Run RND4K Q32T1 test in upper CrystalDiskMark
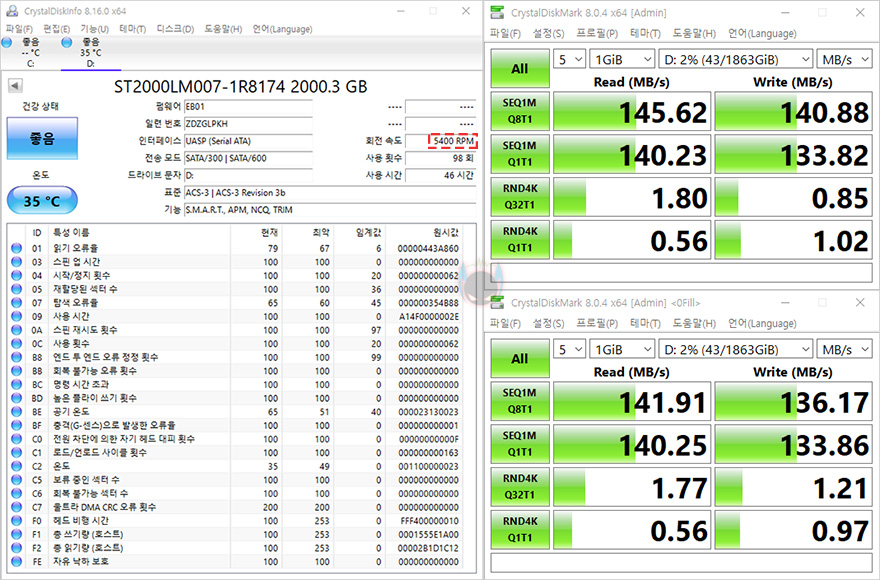The width and height of the screenshot is (880, 580). 520,197
